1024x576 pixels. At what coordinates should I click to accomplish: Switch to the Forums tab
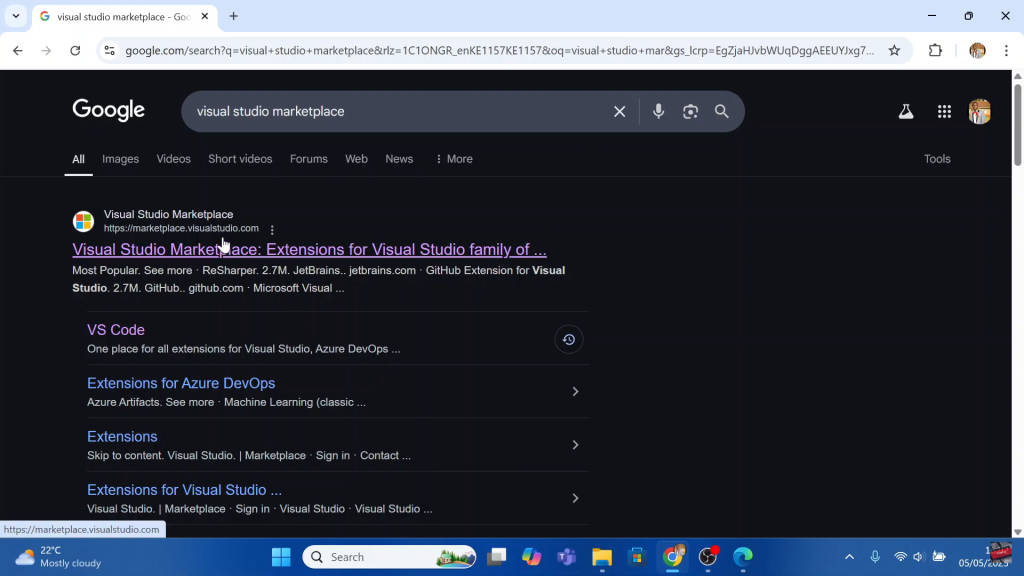click(x=309, y=159)
